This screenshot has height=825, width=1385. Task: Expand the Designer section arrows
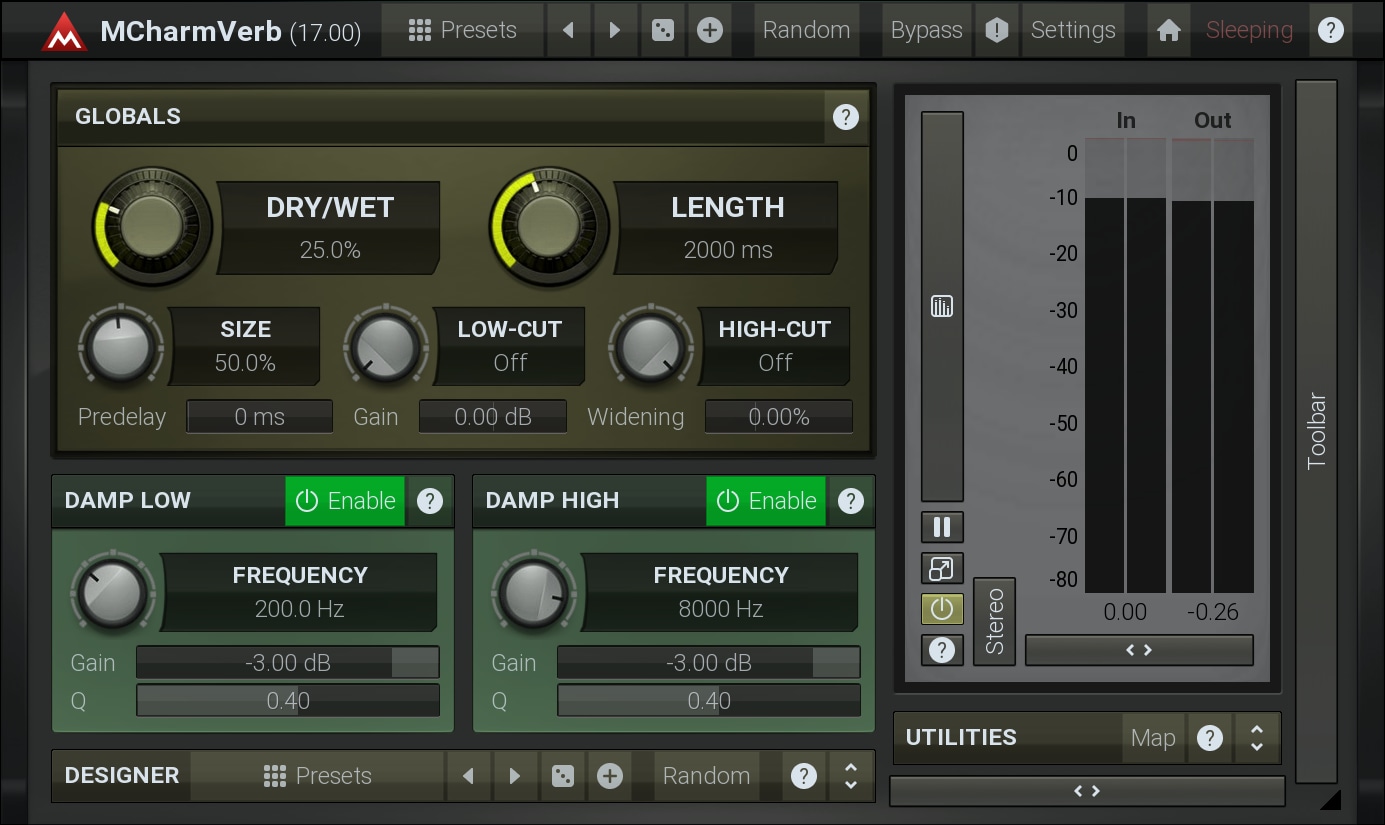(x=851, y=776)
